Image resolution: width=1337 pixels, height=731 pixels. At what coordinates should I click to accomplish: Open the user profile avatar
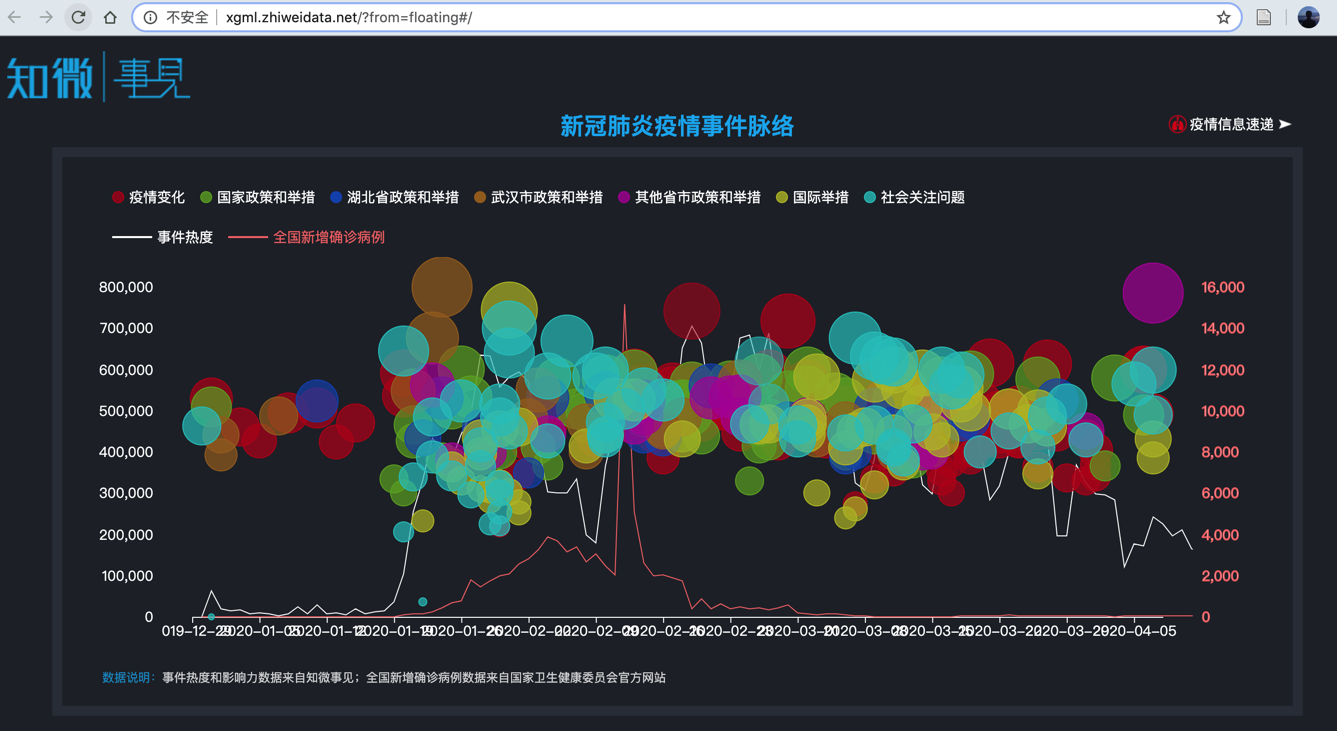pos(1308,17)
